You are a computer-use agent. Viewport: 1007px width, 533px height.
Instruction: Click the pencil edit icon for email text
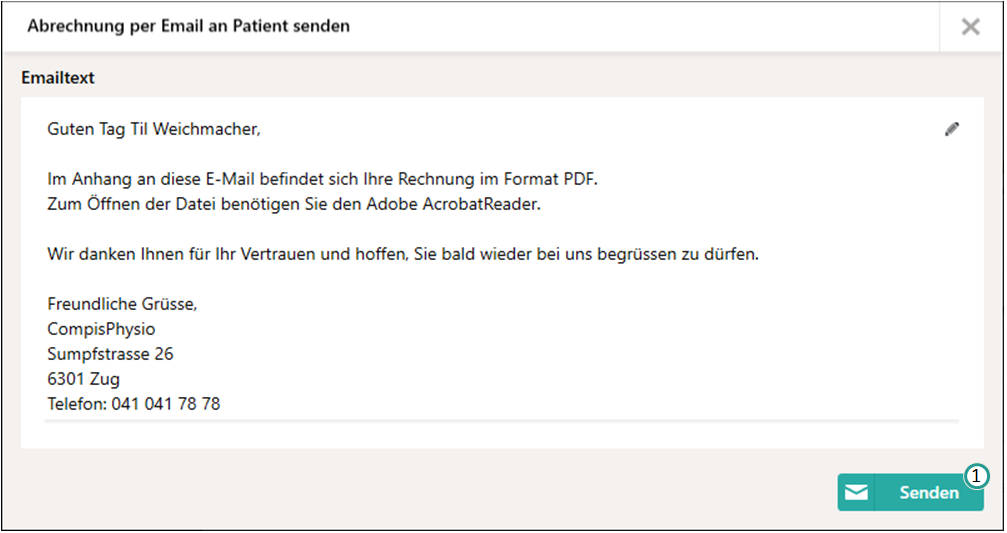click(952, 129)
